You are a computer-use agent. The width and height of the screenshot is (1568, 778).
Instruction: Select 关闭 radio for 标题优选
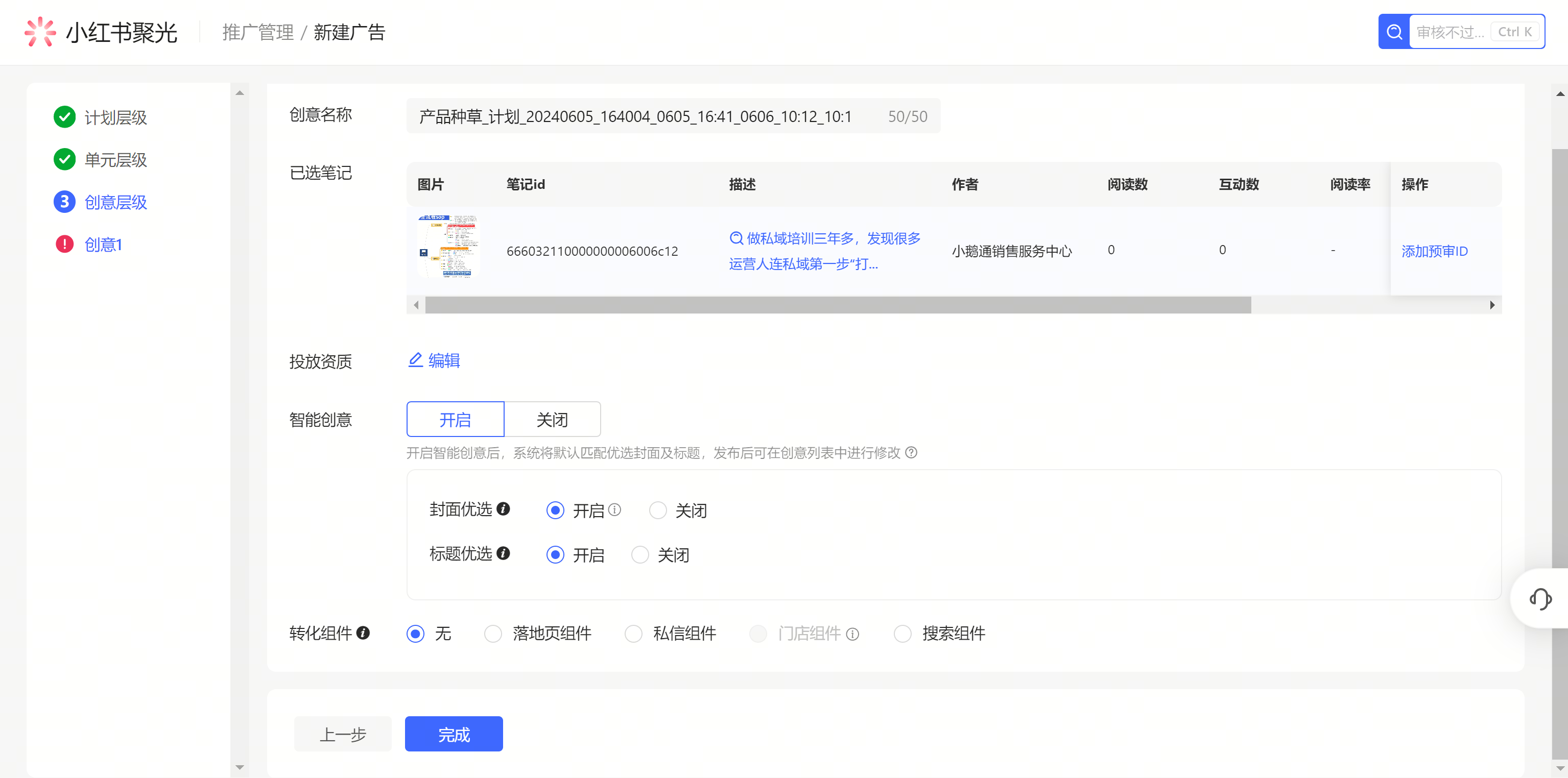click(x=640, y=554)
